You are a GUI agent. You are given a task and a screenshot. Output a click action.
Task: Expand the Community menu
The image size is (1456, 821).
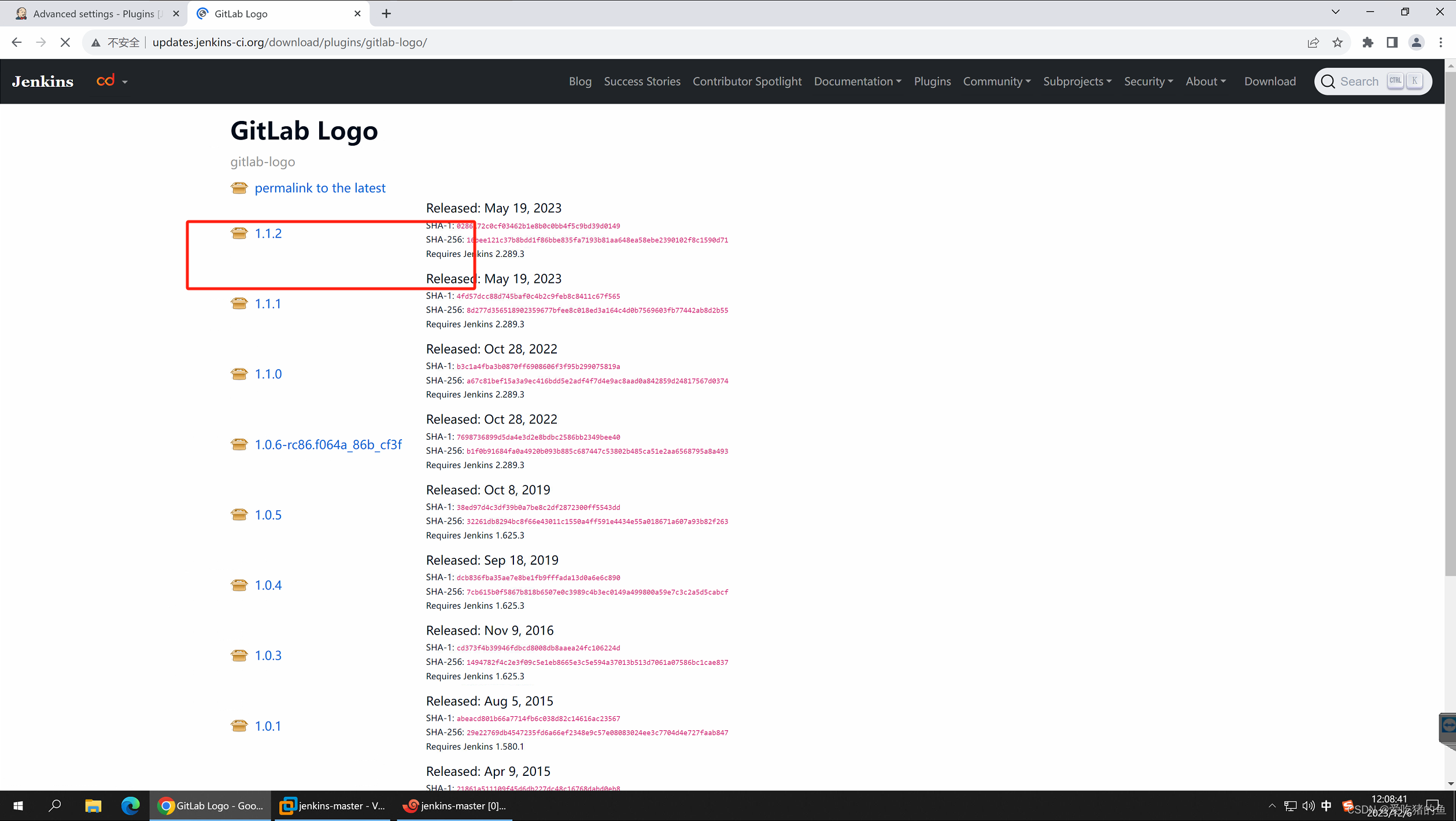997,82
